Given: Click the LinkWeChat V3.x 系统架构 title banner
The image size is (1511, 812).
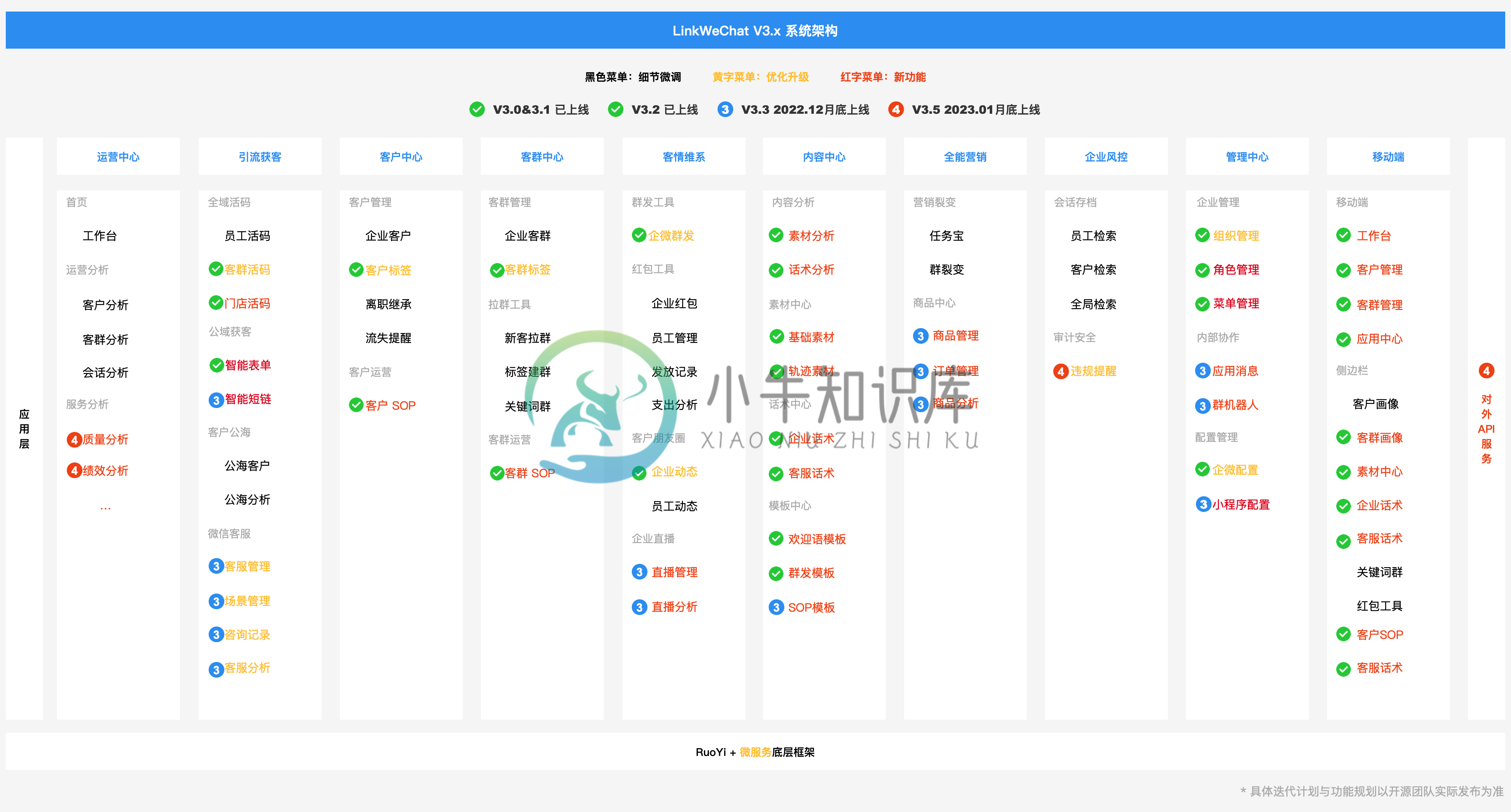Looking at the screenshot, I should (755, 30).
